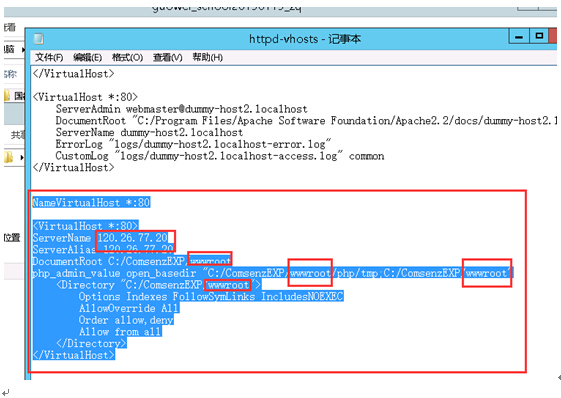
Task: Click the Notepad document icon in title bar
Action: pos(39,39)
